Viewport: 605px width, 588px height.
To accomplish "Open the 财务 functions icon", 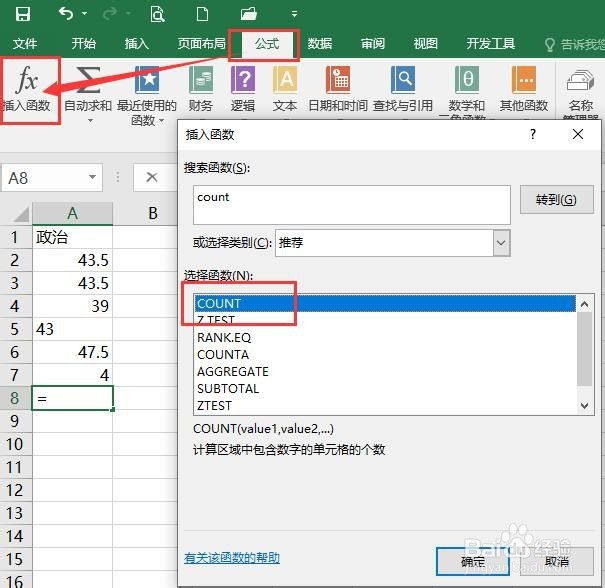I will (201, 80).
